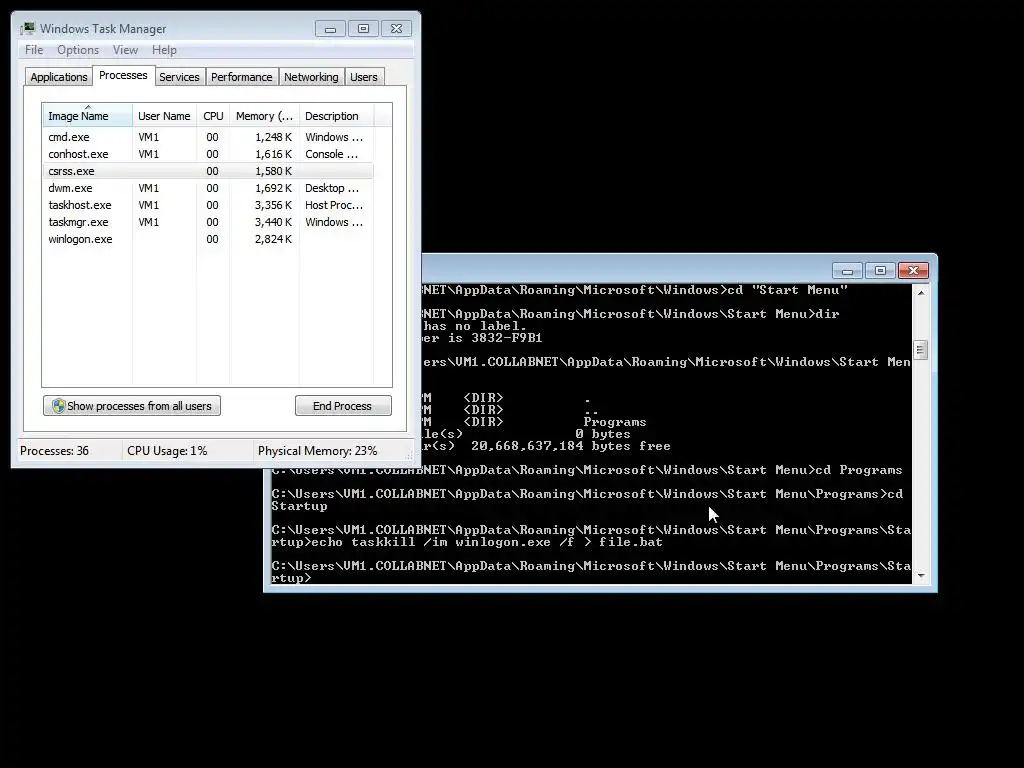Switch to the Performance tab
The height and width of the screenshot is (768, 1024).
click(x=242, y=77)
